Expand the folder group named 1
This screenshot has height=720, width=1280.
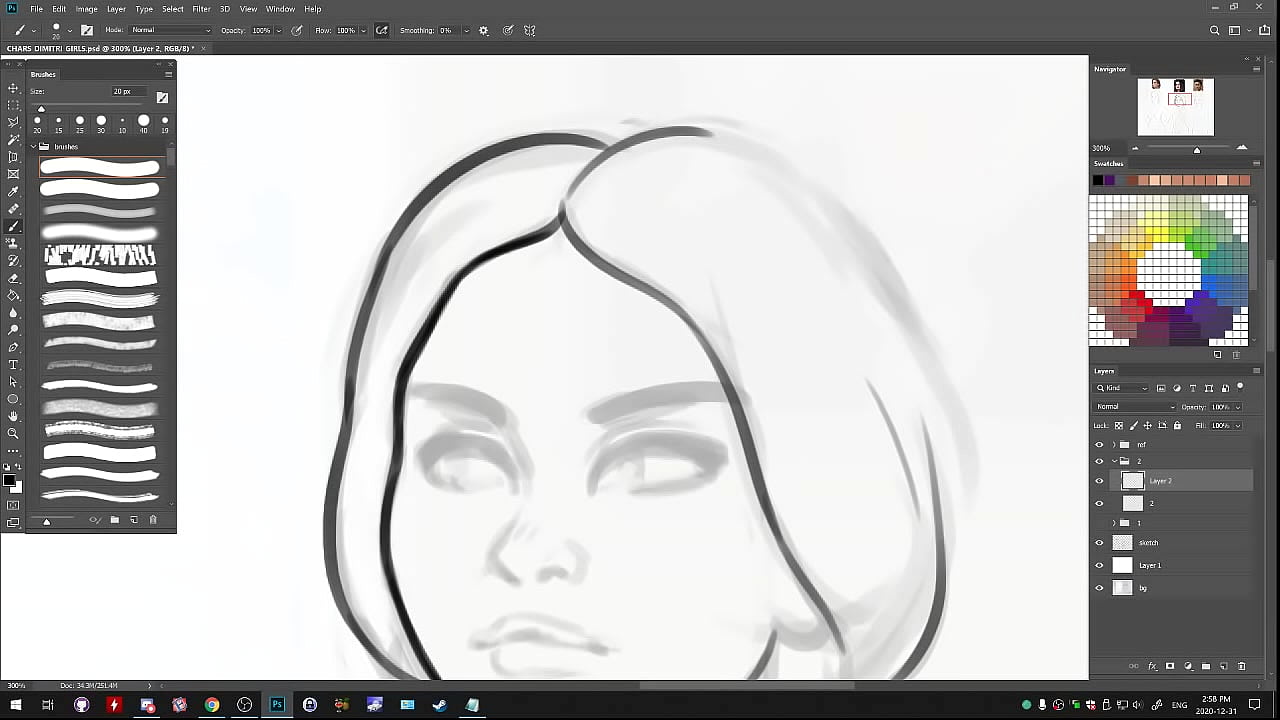1114,523
